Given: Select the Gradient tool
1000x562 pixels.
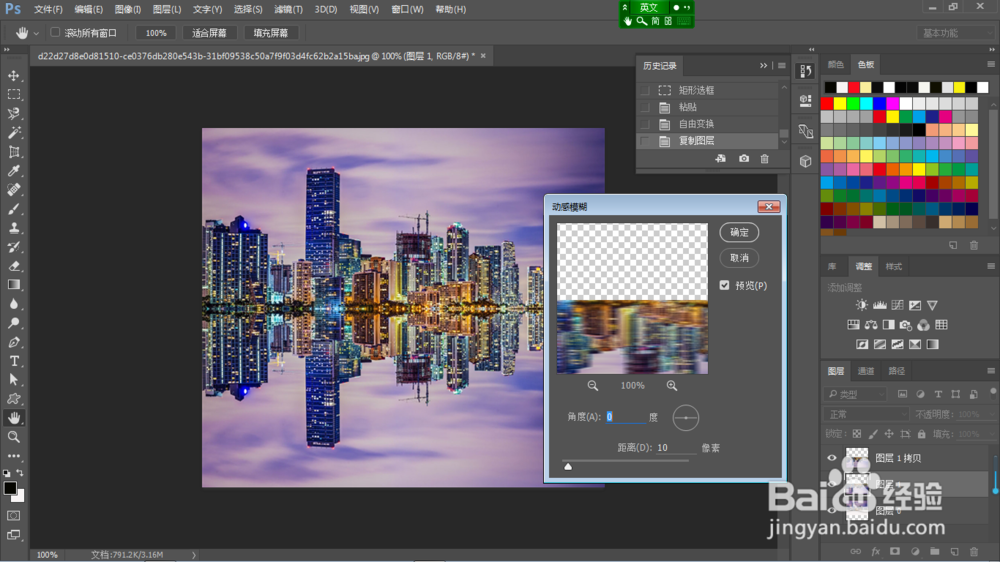Looking at the screenshot, I should tap(13, 285).
